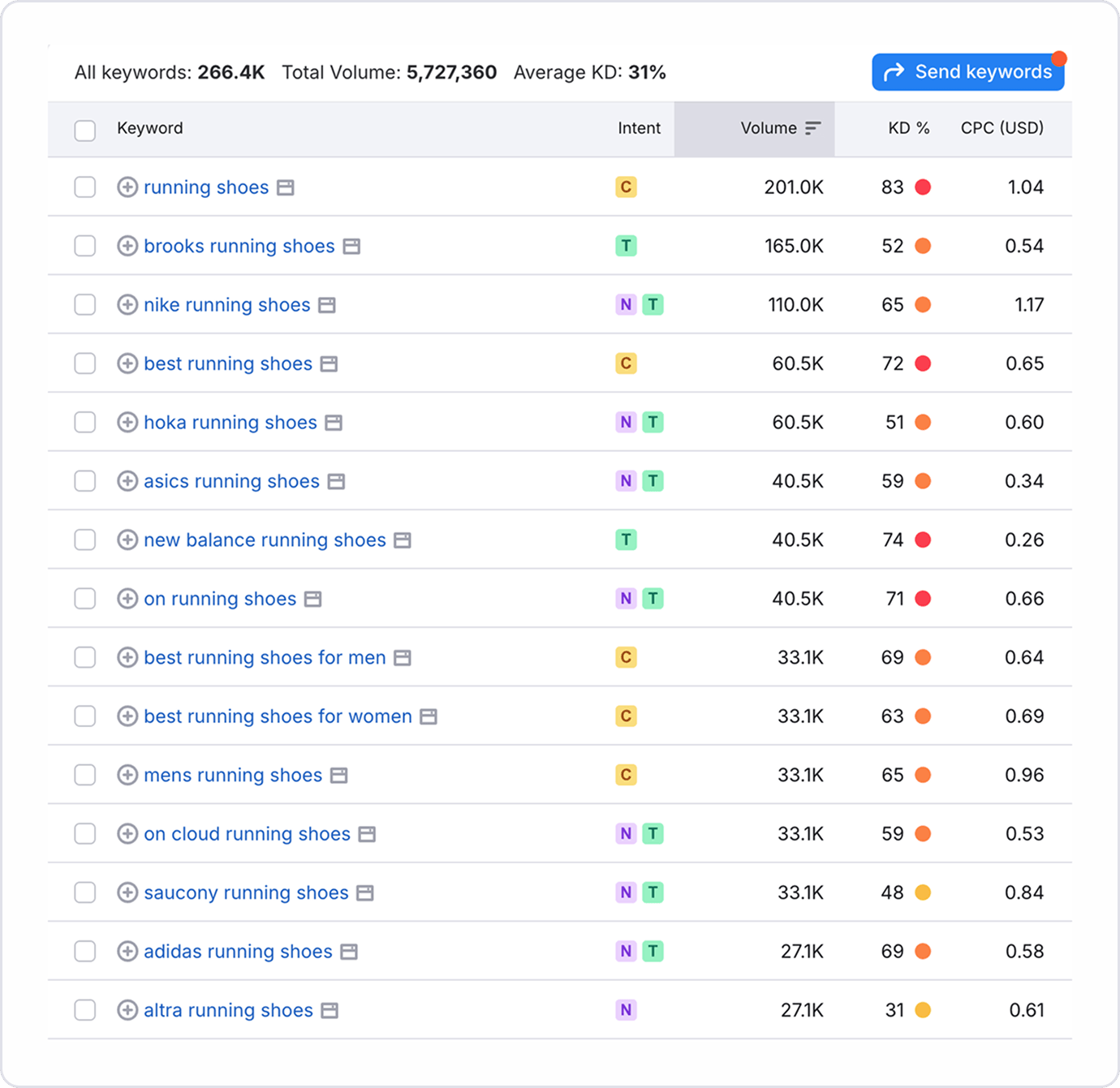1120x1088 pixels.
Task: Open SERP preview icon next to "altra running shoes"
Action: (330, 1010)
